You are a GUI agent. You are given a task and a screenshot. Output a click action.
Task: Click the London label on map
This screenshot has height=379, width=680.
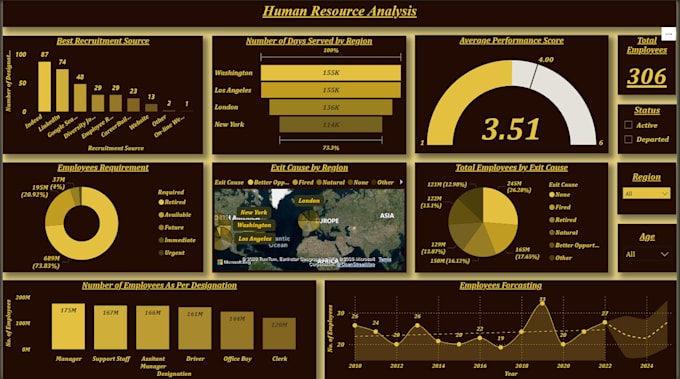309,200
